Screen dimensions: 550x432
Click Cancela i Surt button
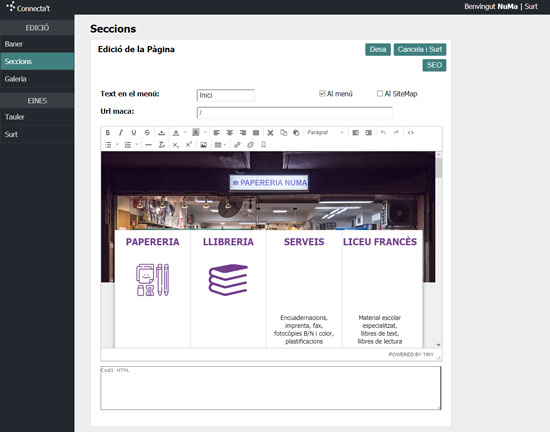click(x=420, y=49)
